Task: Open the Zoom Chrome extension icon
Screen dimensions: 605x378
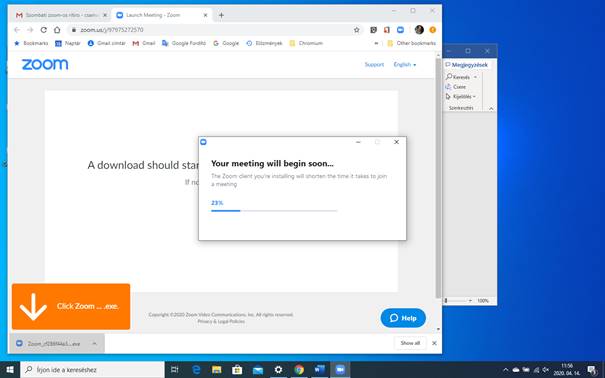Action: click(401, 30)
